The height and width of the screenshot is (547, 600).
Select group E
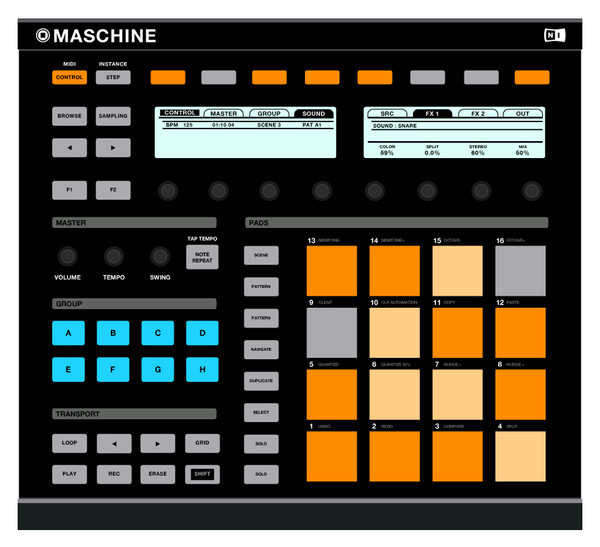(x=68, y=369)
